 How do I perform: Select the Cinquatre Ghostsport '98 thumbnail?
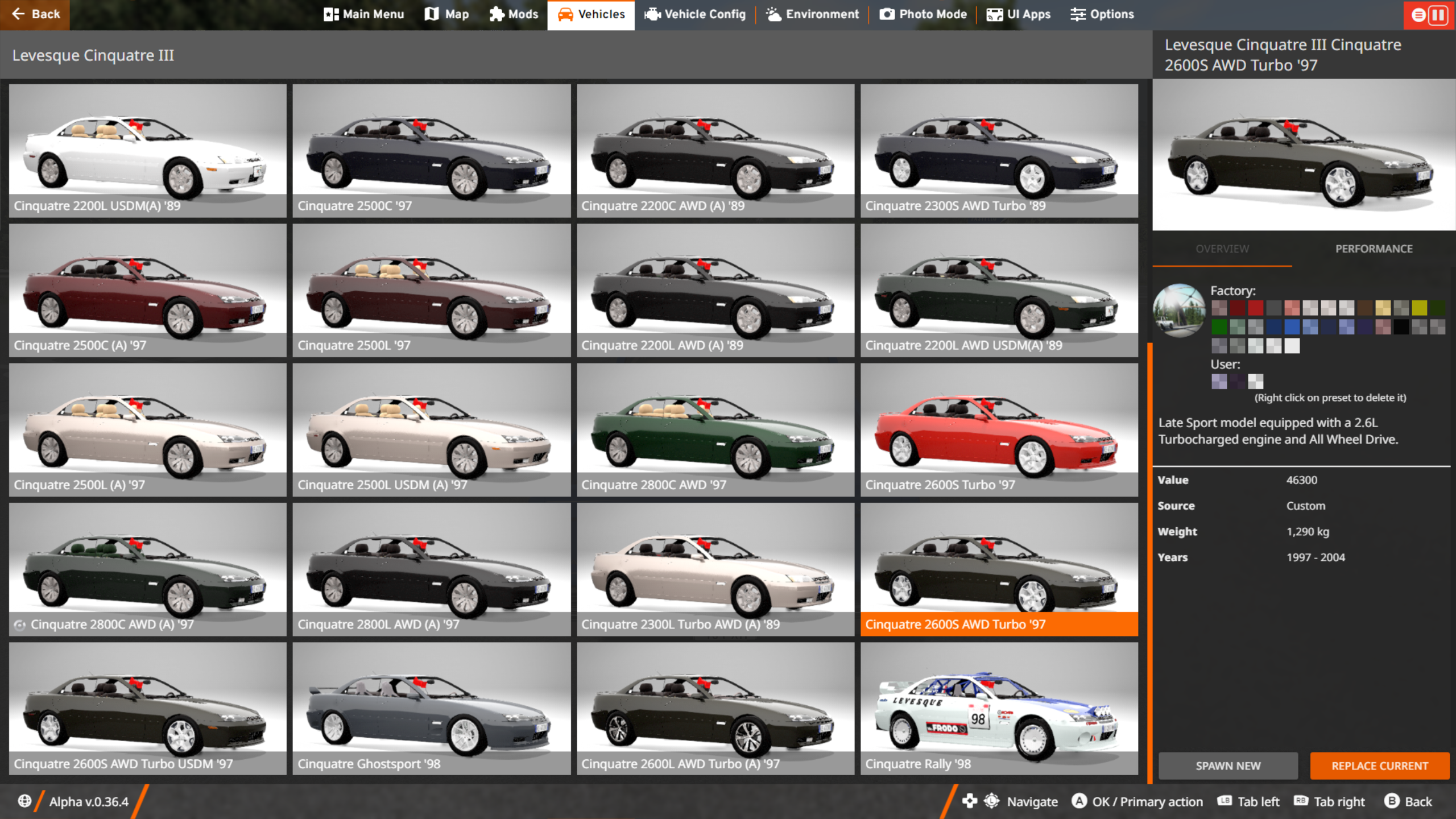[x=431, y=708]
